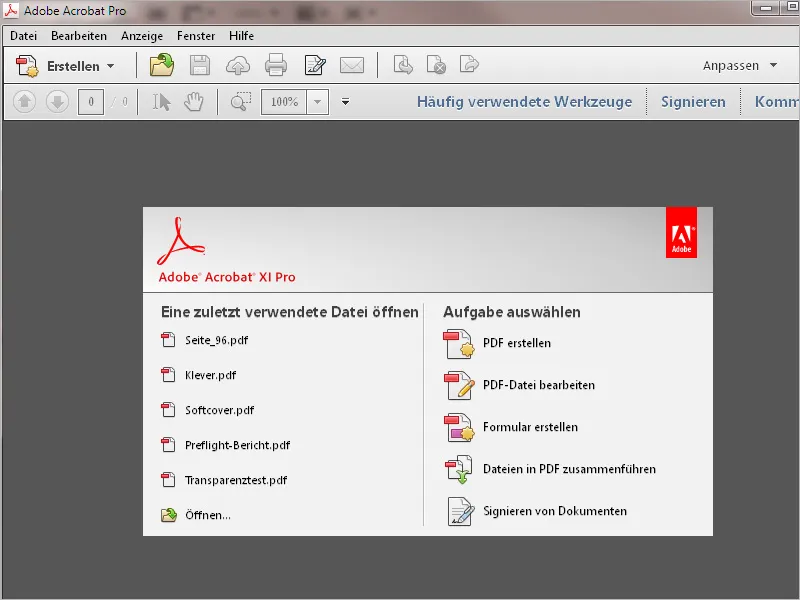Click the save floppy disk icon
Viewport: 800px width, 600px height.
[x=200, y=66]
